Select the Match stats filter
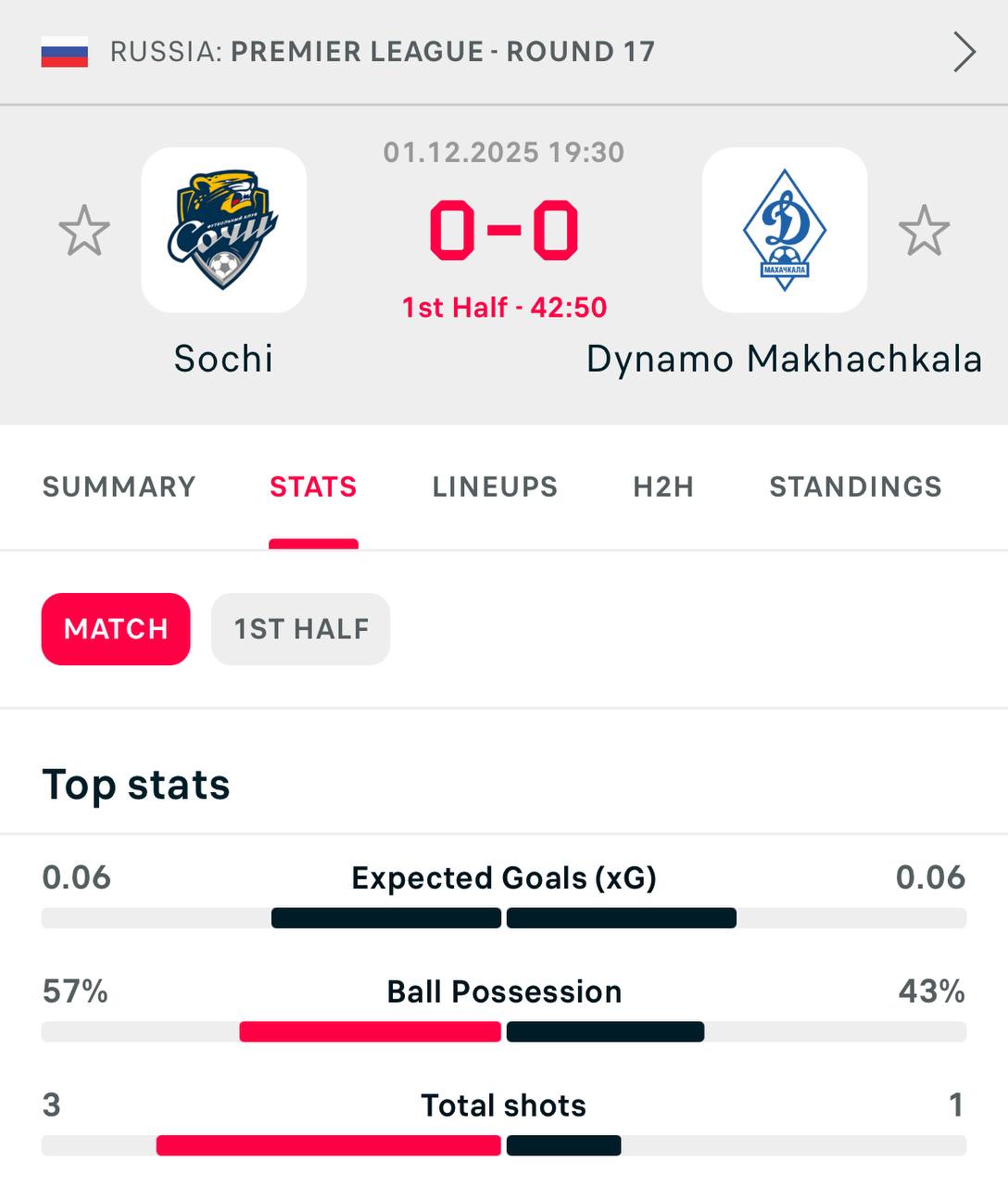Viewport: 1008px width, 1186px height. click(x=116, y=629)
